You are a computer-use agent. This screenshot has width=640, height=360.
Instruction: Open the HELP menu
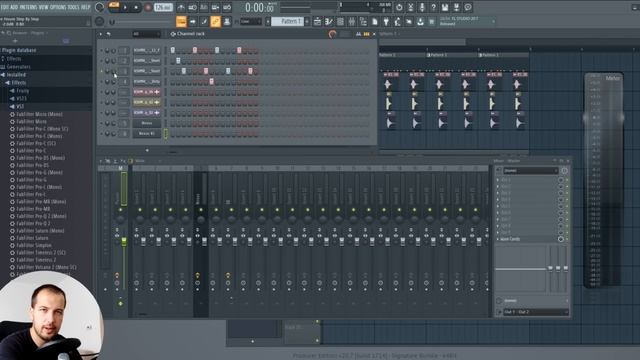click(x=86, y=7)
